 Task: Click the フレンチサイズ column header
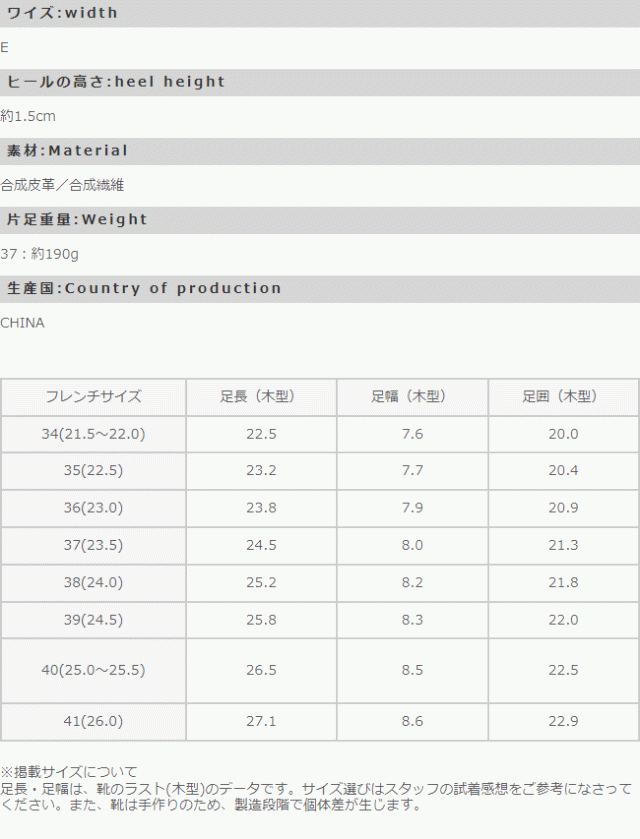point(93,397)
